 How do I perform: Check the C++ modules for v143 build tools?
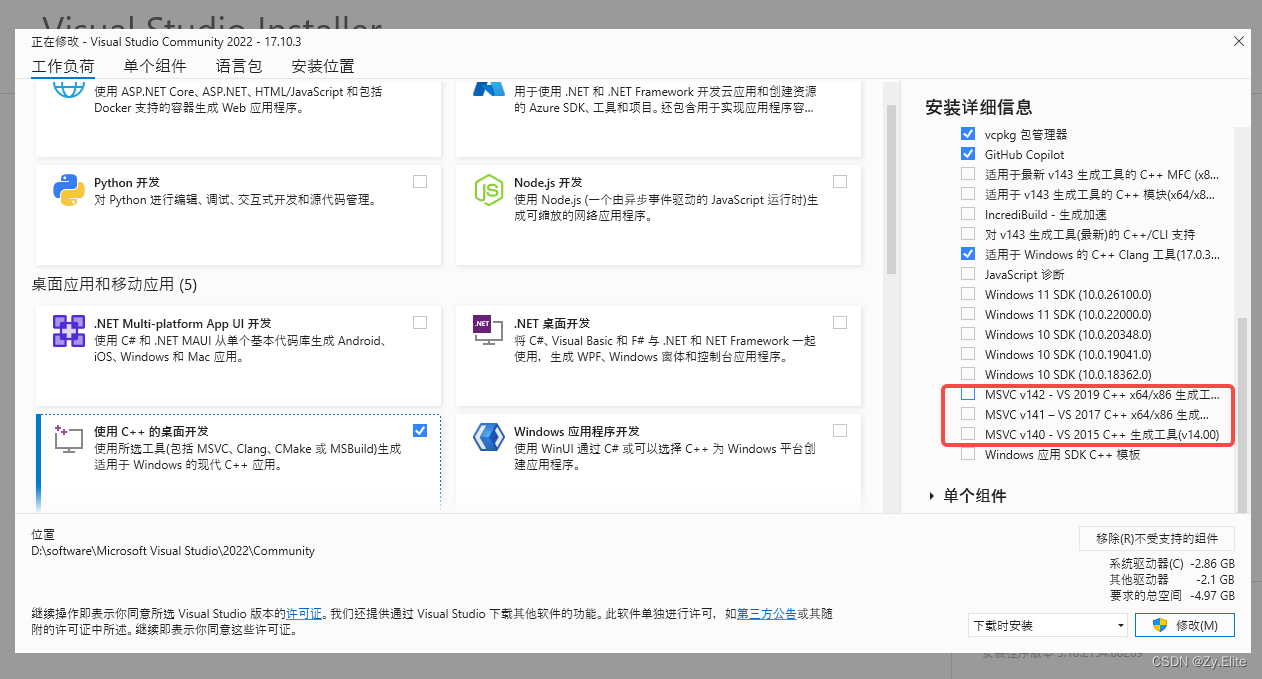coord(967,194)
